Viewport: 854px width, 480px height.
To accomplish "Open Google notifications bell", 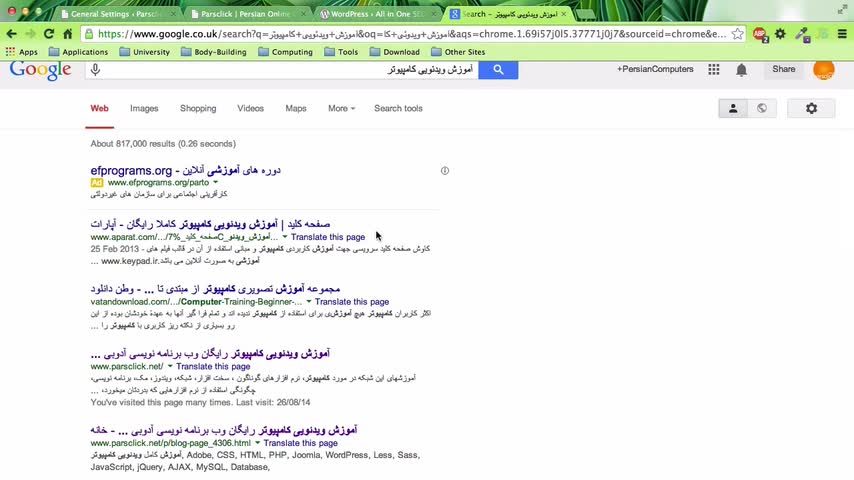I will coord(741,70).
